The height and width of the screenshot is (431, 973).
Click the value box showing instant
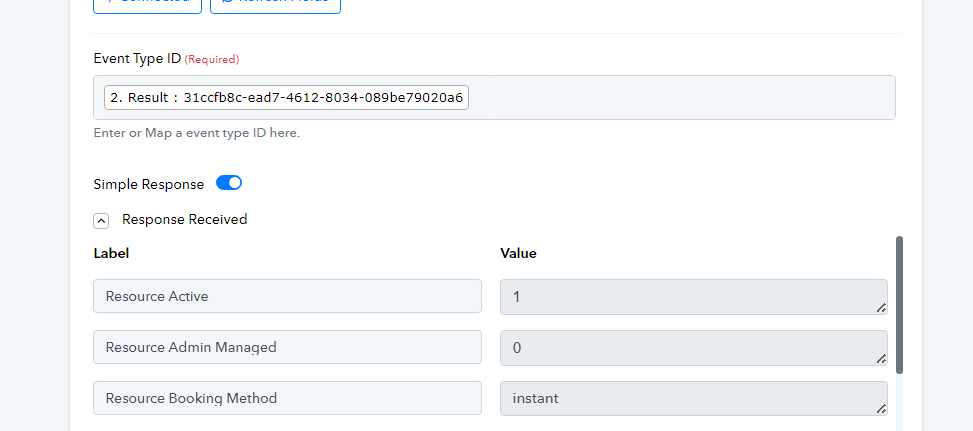pos(694,398)
